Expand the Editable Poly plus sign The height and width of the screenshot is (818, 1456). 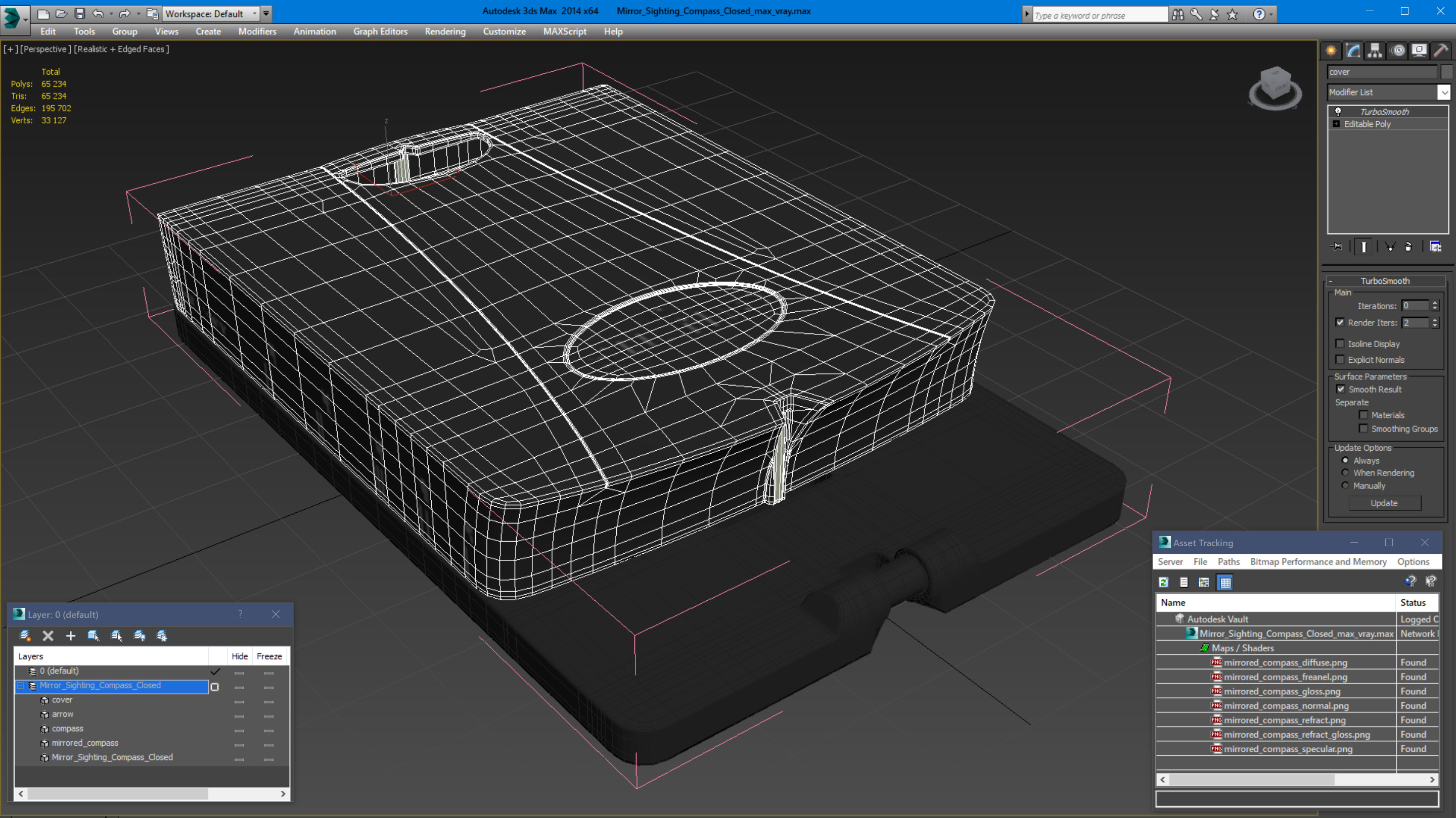pyautogui.click(x=1336, y=124)
